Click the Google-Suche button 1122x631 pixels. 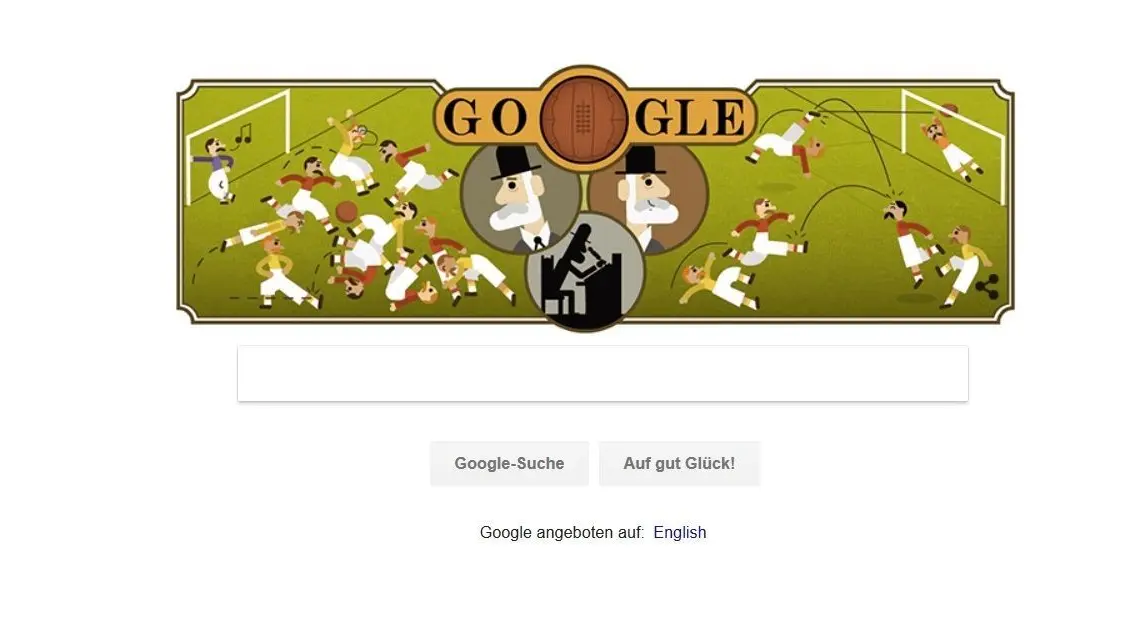tap(509, 464)
